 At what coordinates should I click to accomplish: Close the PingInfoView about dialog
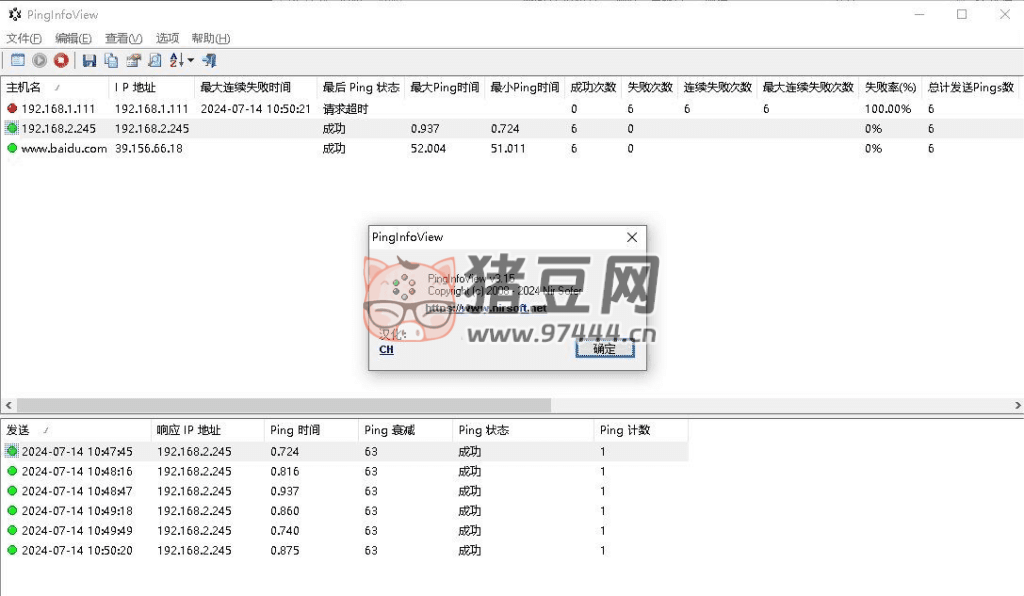632,237
